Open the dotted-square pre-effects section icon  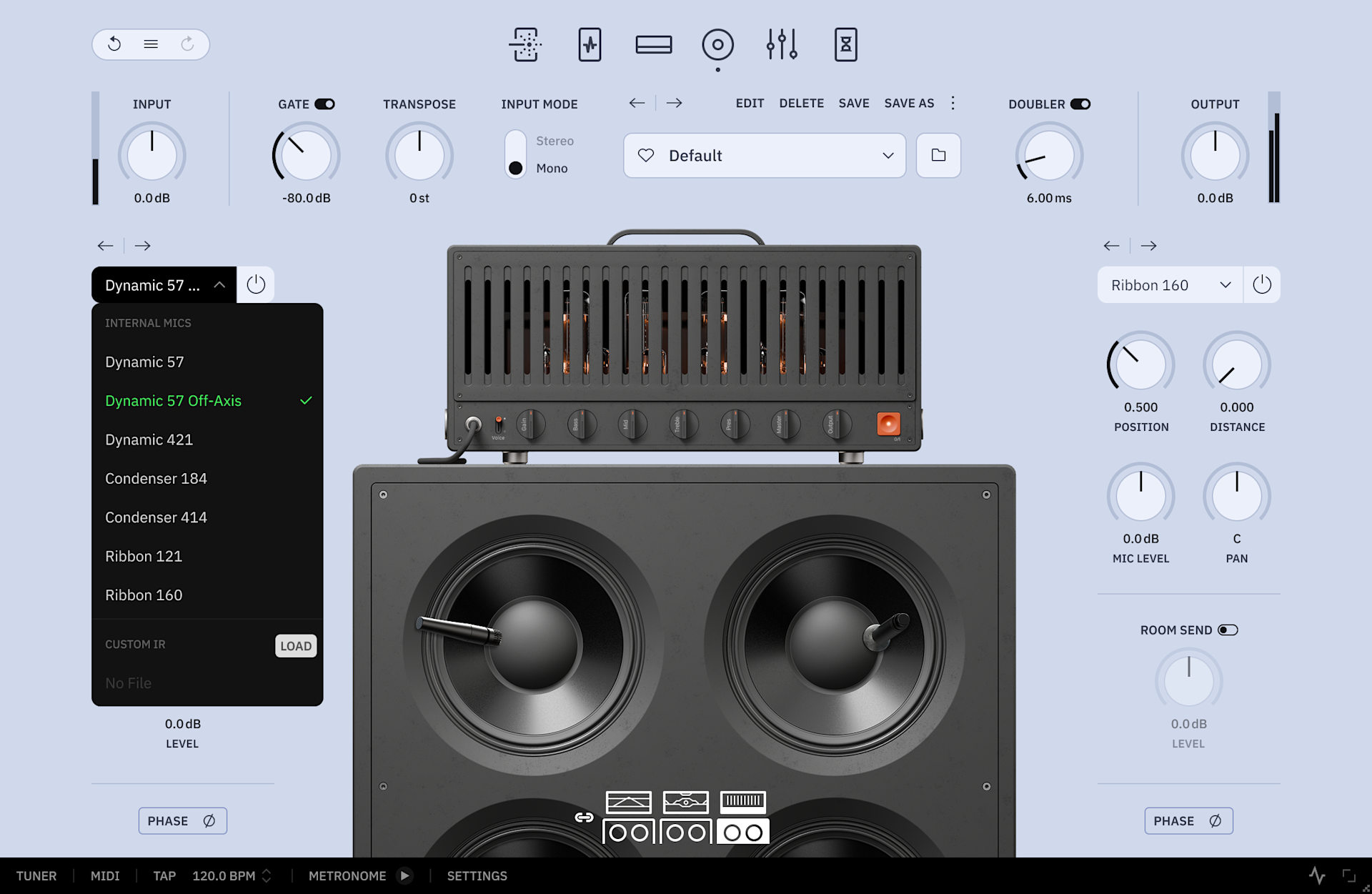(525, 44)
